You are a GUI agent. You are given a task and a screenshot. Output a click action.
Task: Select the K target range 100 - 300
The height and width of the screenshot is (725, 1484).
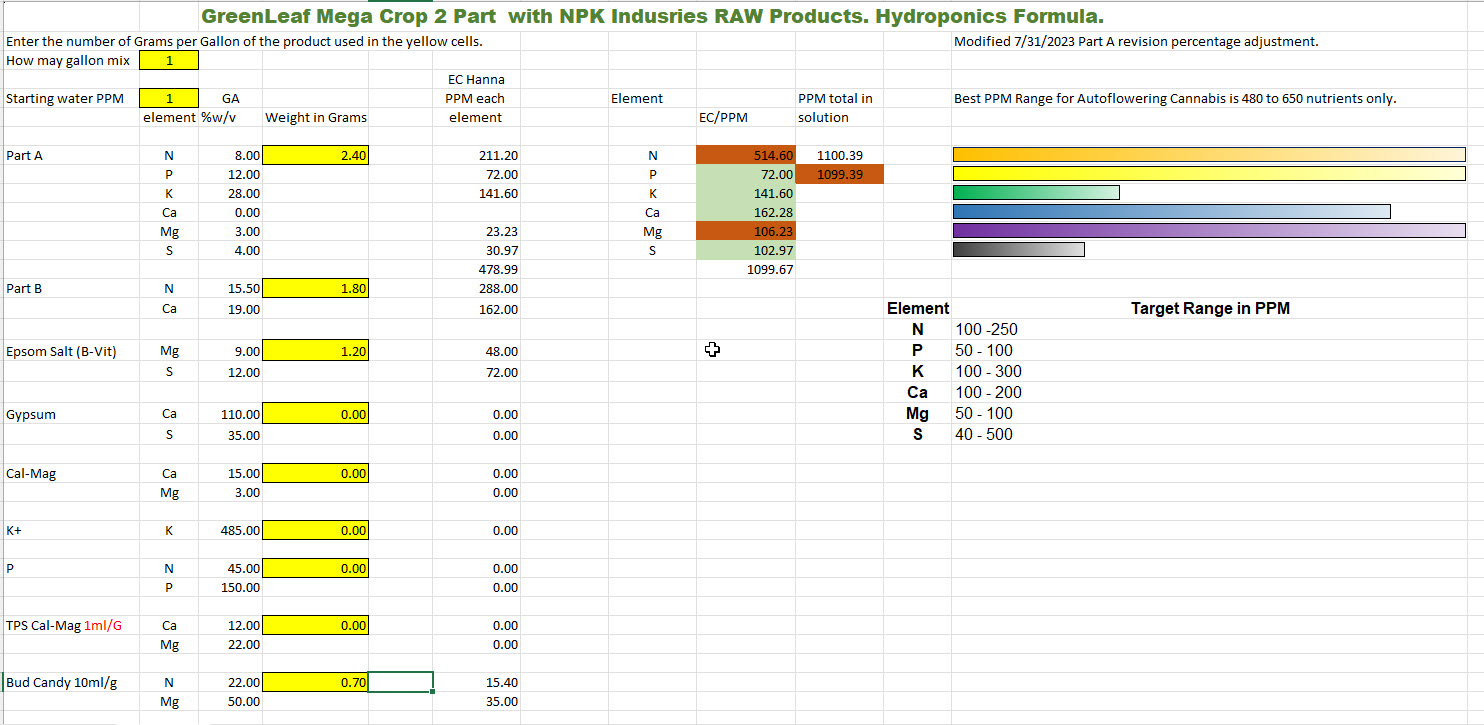tap(989, 372)
